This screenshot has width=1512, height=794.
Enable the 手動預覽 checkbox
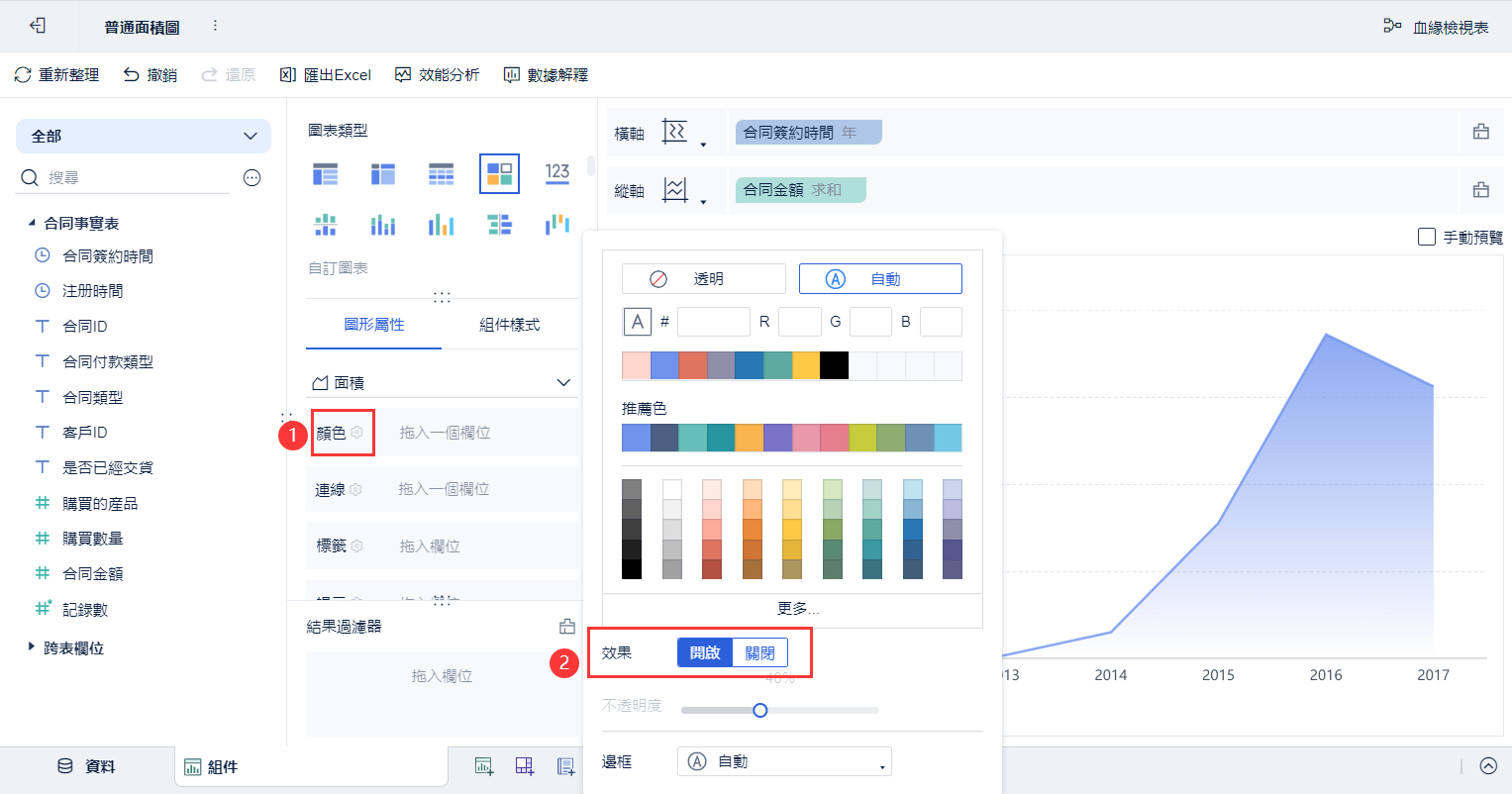point(1427,237)
